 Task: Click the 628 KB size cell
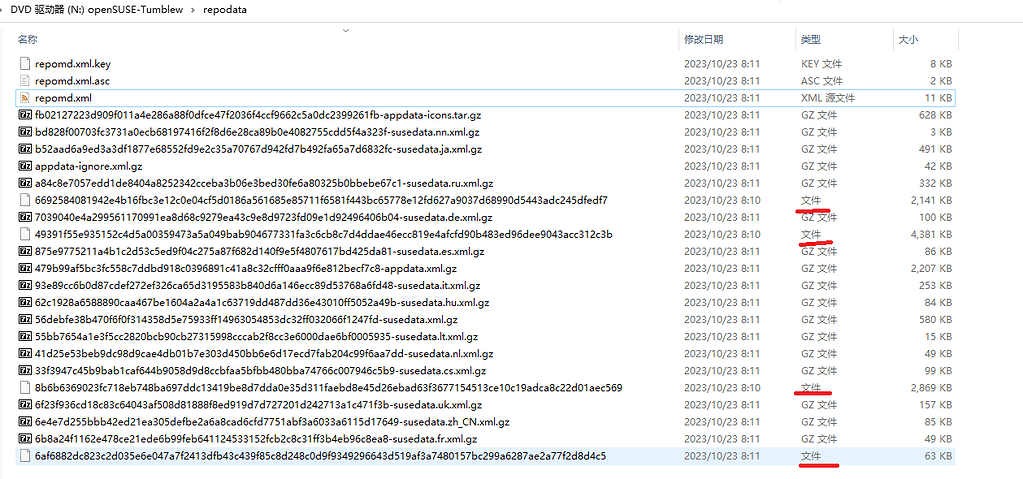click(x=936, y=115)
